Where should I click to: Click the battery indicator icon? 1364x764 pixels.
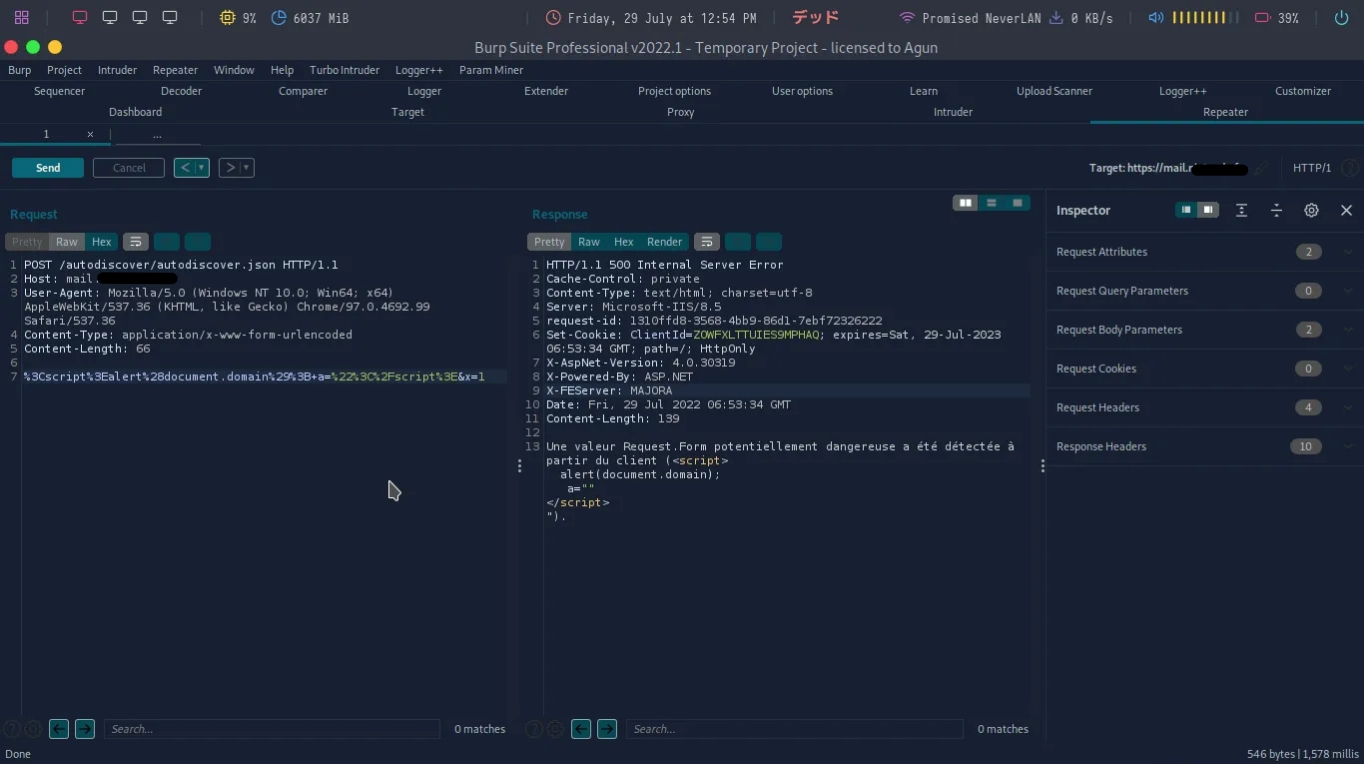tap(1262, 18)
